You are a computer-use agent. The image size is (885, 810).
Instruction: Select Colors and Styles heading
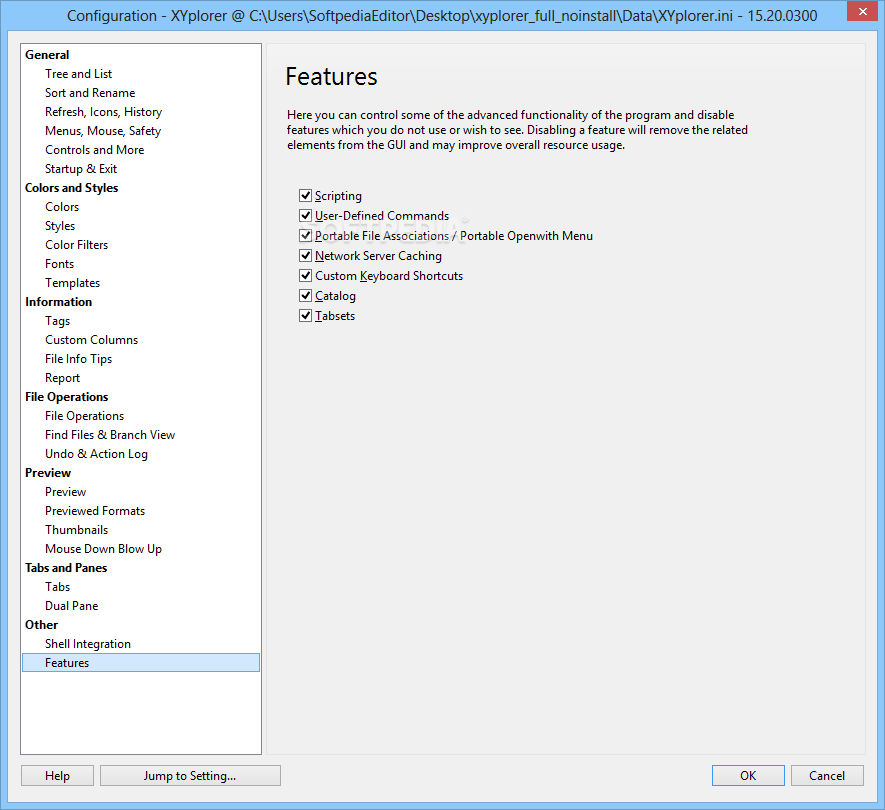[x=71, y=188]
